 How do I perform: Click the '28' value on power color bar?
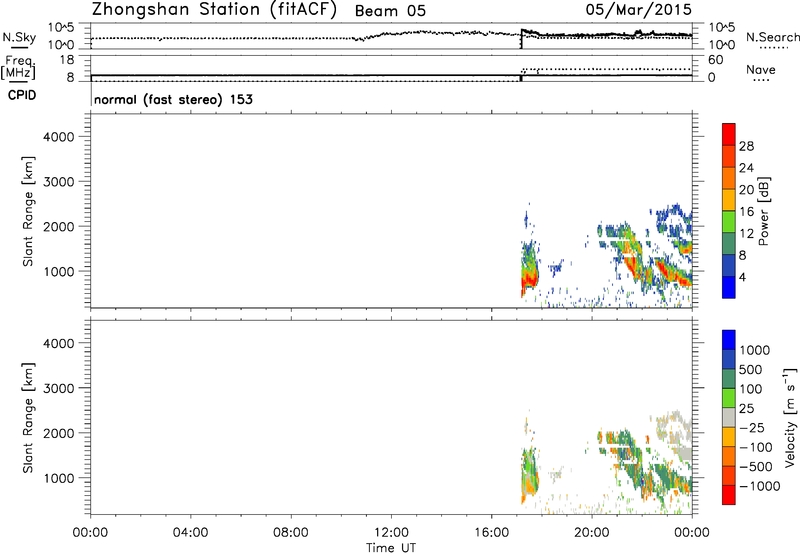pyautogui.click(x=746, y=146)
